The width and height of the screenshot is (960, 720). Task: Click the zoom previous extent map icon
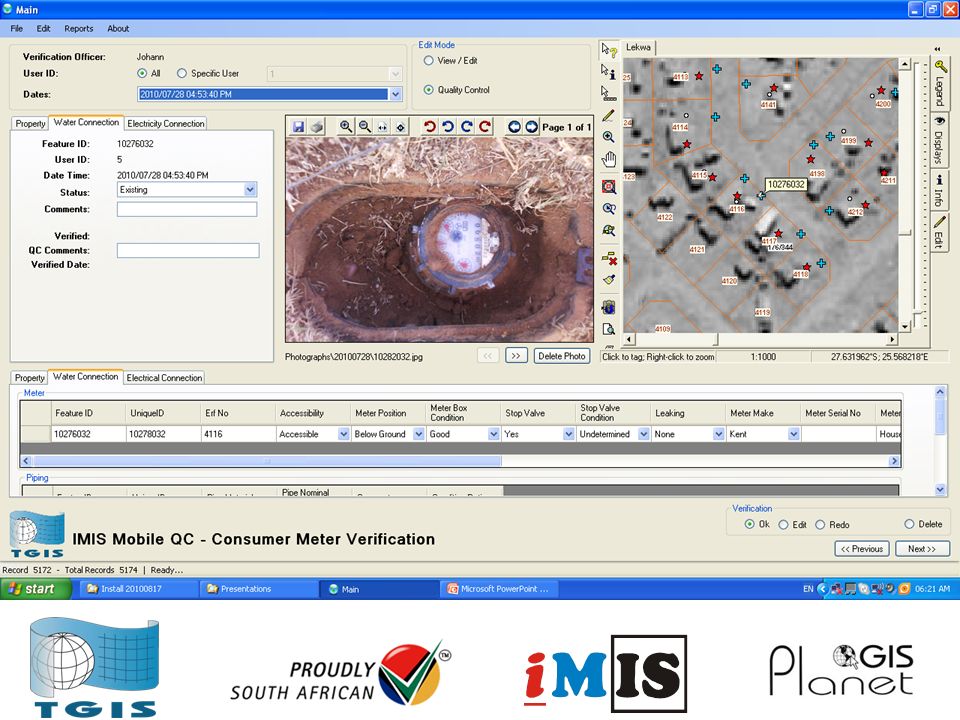[609, 209]
